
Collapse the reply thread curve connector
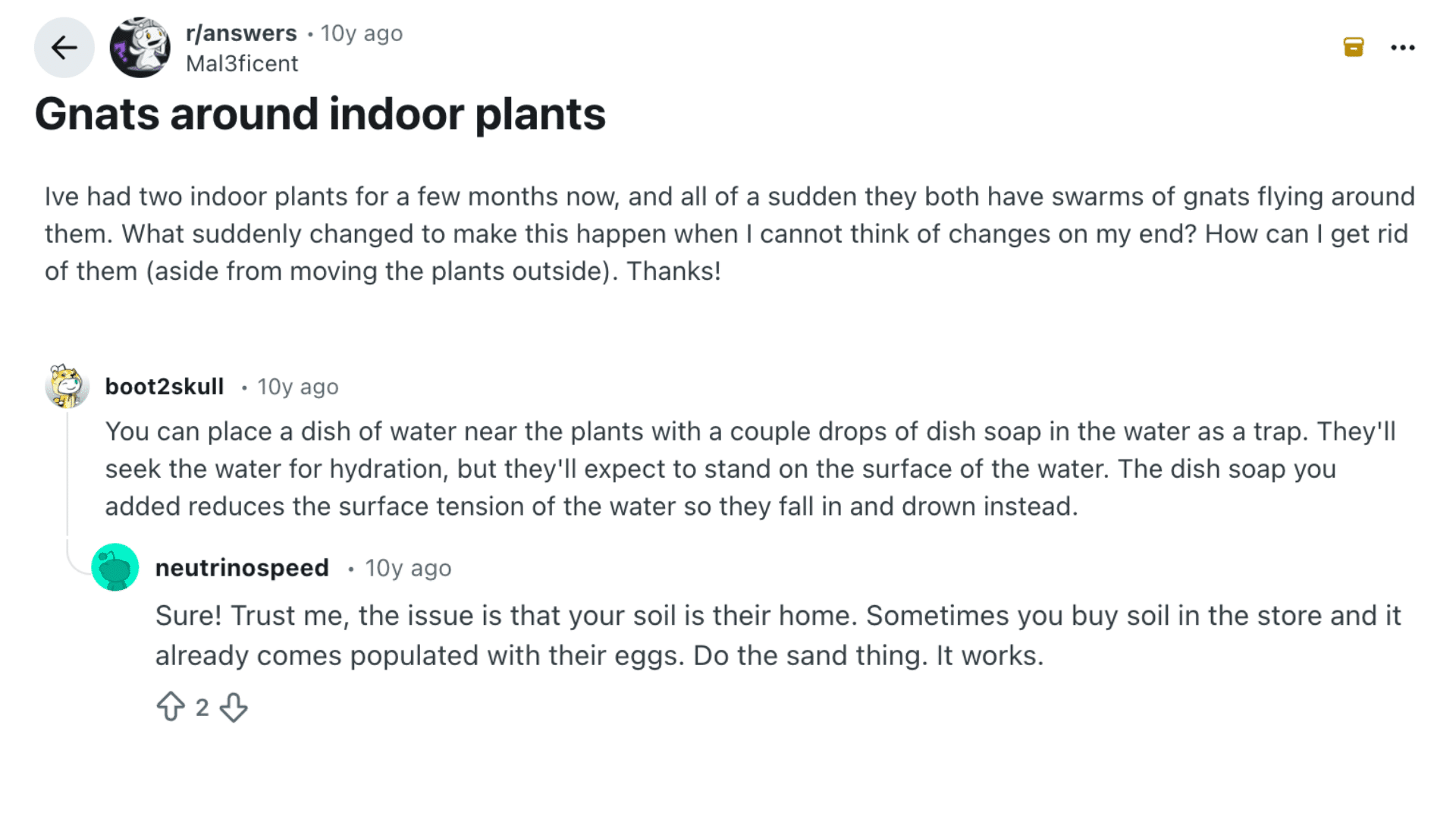(x=78, y=558)
